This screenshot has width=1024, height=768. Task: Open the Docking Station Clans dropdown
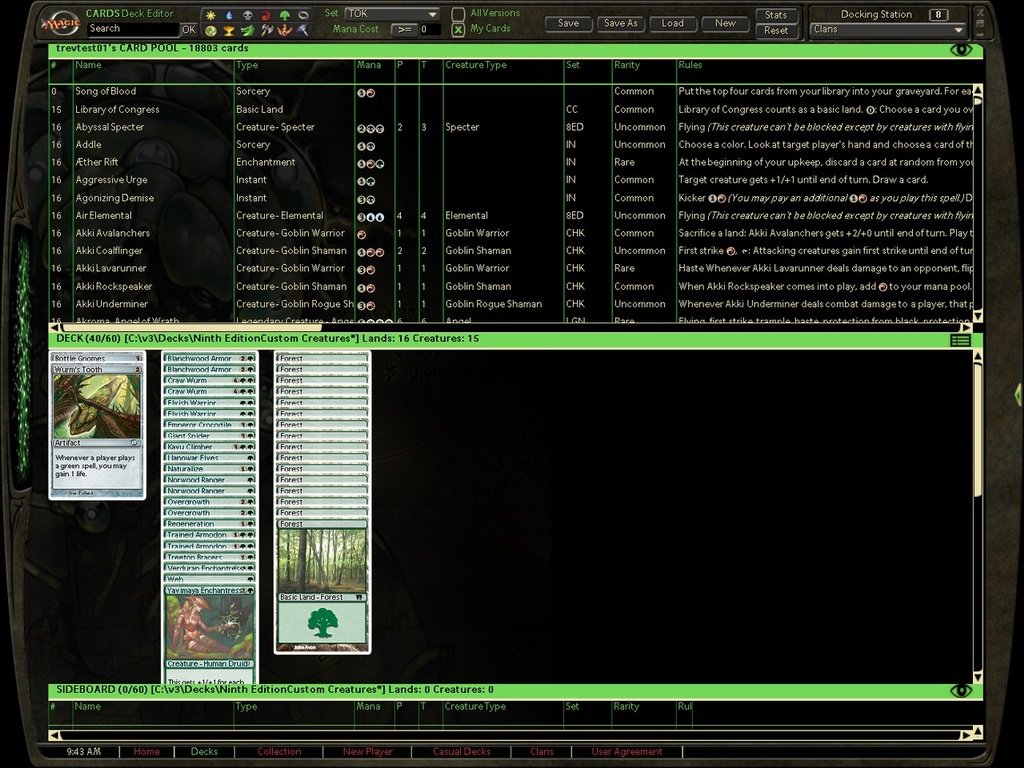click(888, 30)
